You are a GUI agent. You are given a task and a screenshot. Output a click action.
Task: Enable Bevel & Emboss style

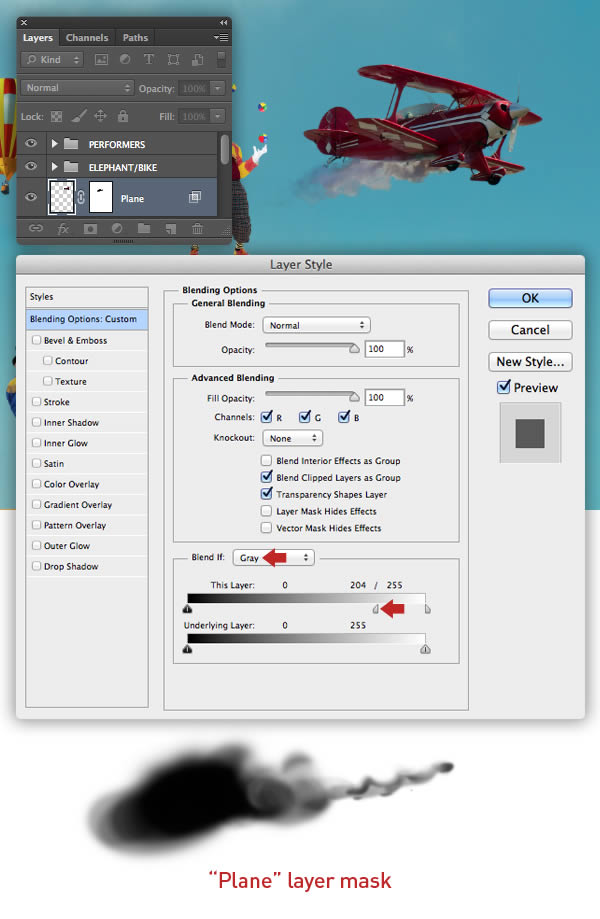tap(36, 340)
